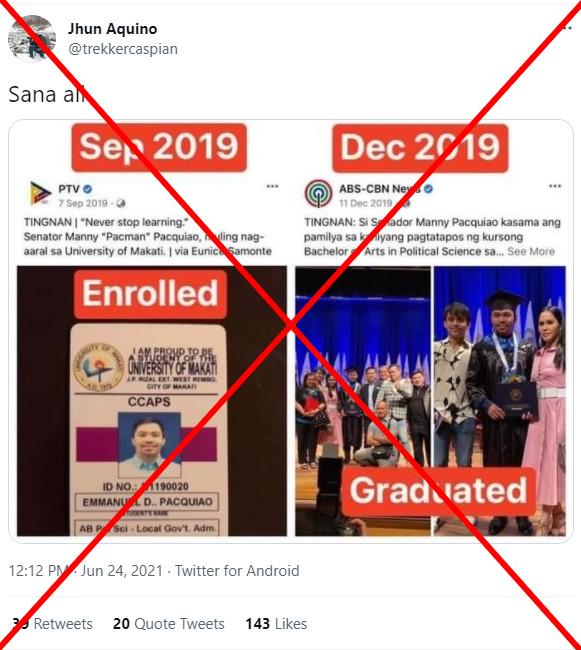581x650 pixels.
Task: Open the group stage photo
Action: 363,401
